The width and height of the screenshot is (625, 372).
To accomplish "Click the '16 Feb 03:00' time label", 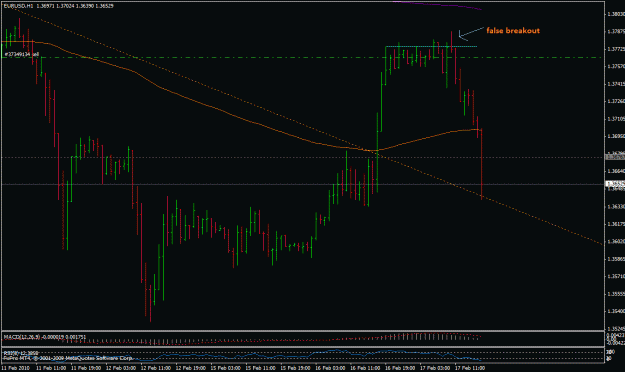I will coord(330,368).
